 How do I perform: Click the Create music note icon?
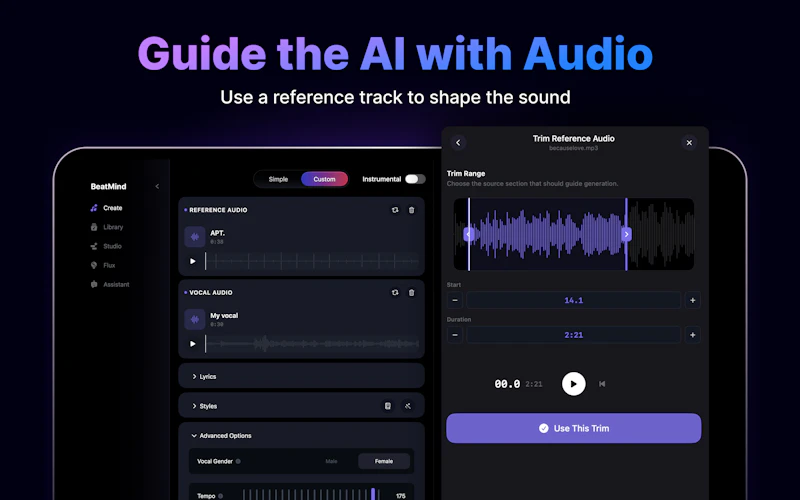[94, 208]
